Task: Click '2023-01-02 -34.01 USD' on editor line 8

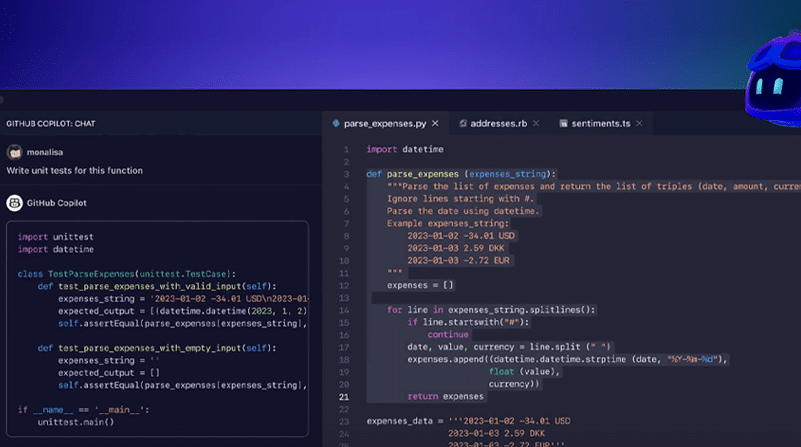Action: coord(461,236)
